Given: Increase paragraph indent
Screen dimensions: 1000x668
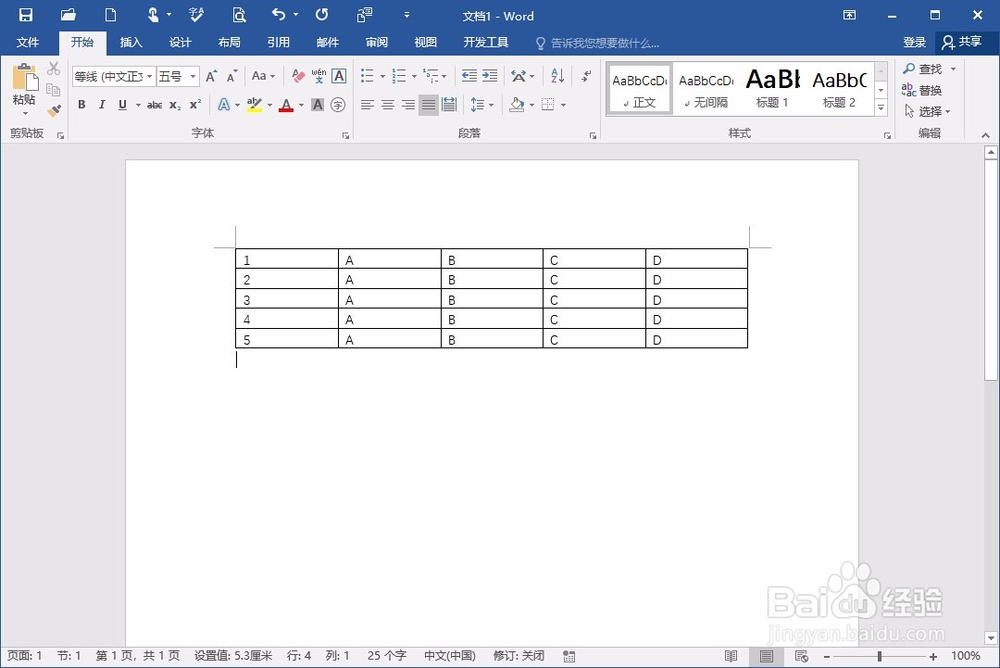Looking at the screenshot, I should point(490,76).
